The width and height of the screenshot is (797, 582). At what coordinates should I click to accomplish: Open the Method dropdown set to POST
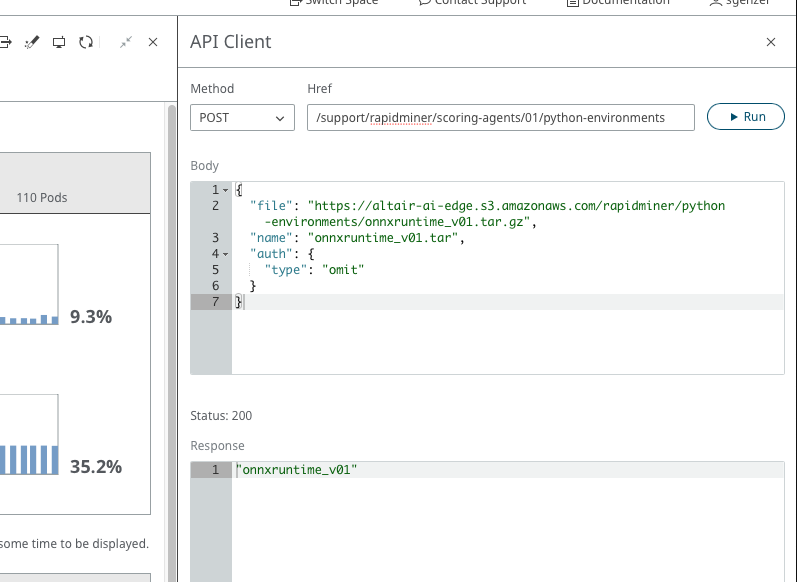point(242,117)
